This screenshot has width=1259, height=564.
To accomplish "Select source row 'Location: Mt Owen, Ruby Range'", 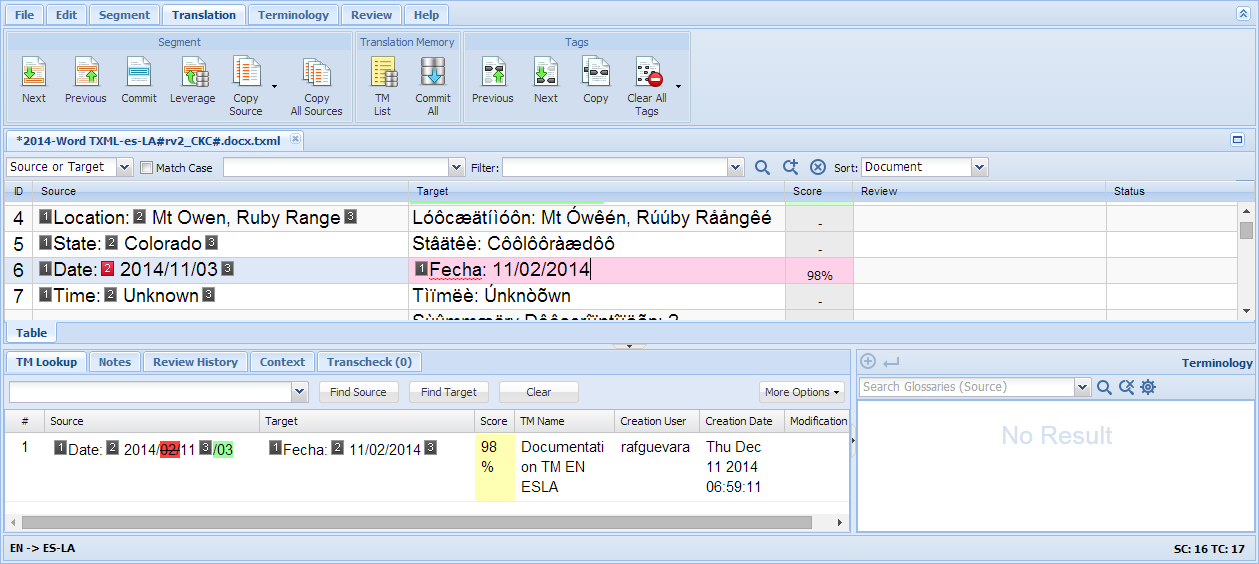I will [221, 217].
